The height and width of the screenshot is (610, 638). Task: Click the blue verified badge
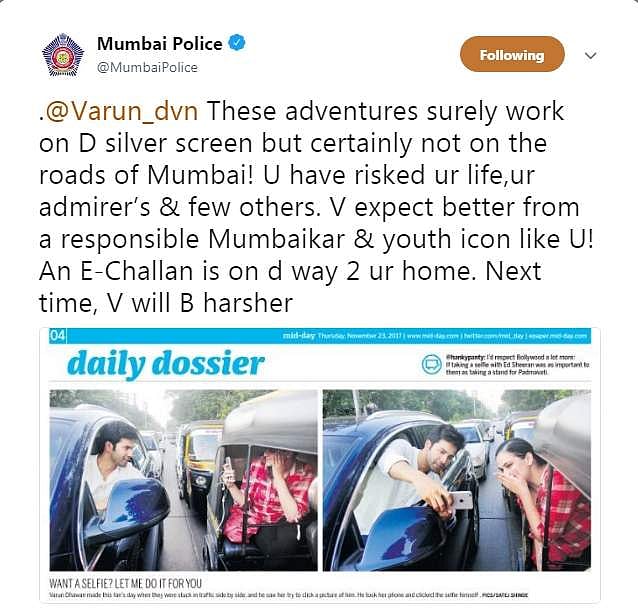(237, 44)
